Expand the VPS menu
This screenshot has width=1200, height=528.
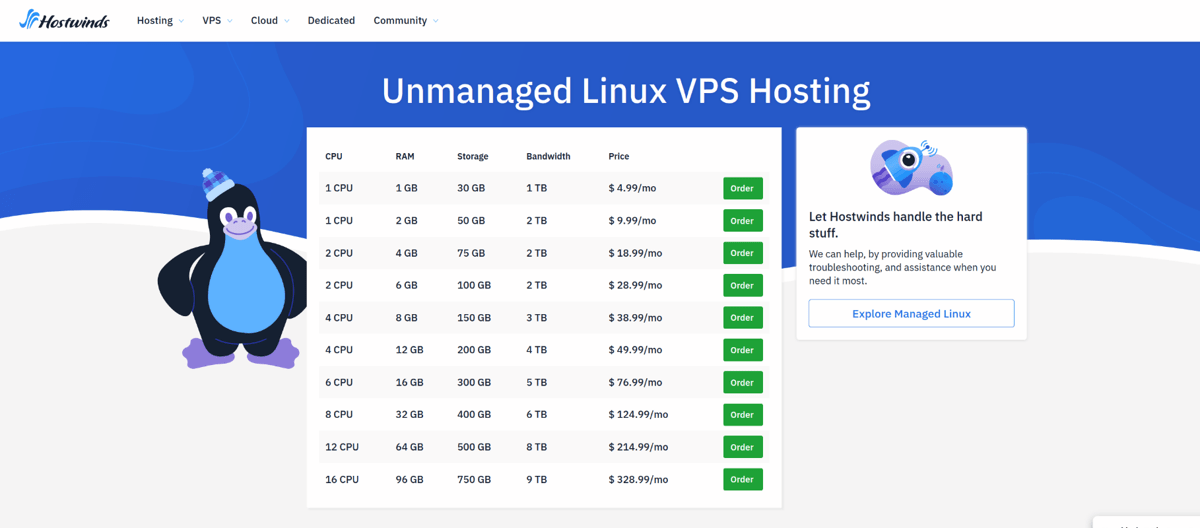pos(217,20)
